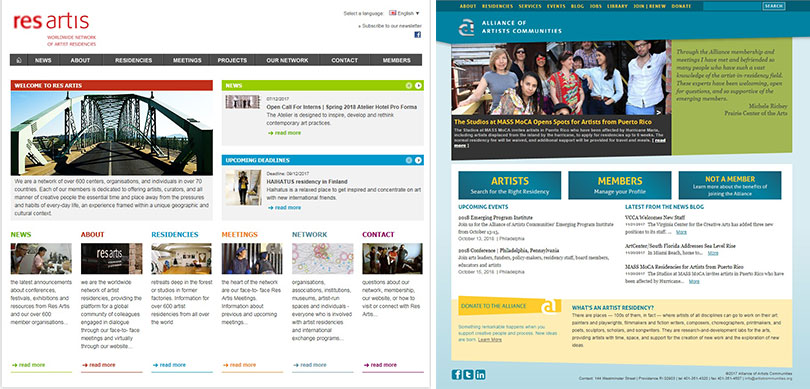Viewport: 810px width, 389px height.
Task: Click the Search button on Alliance site
Action: pyautogui.click(x=773, y=6)
